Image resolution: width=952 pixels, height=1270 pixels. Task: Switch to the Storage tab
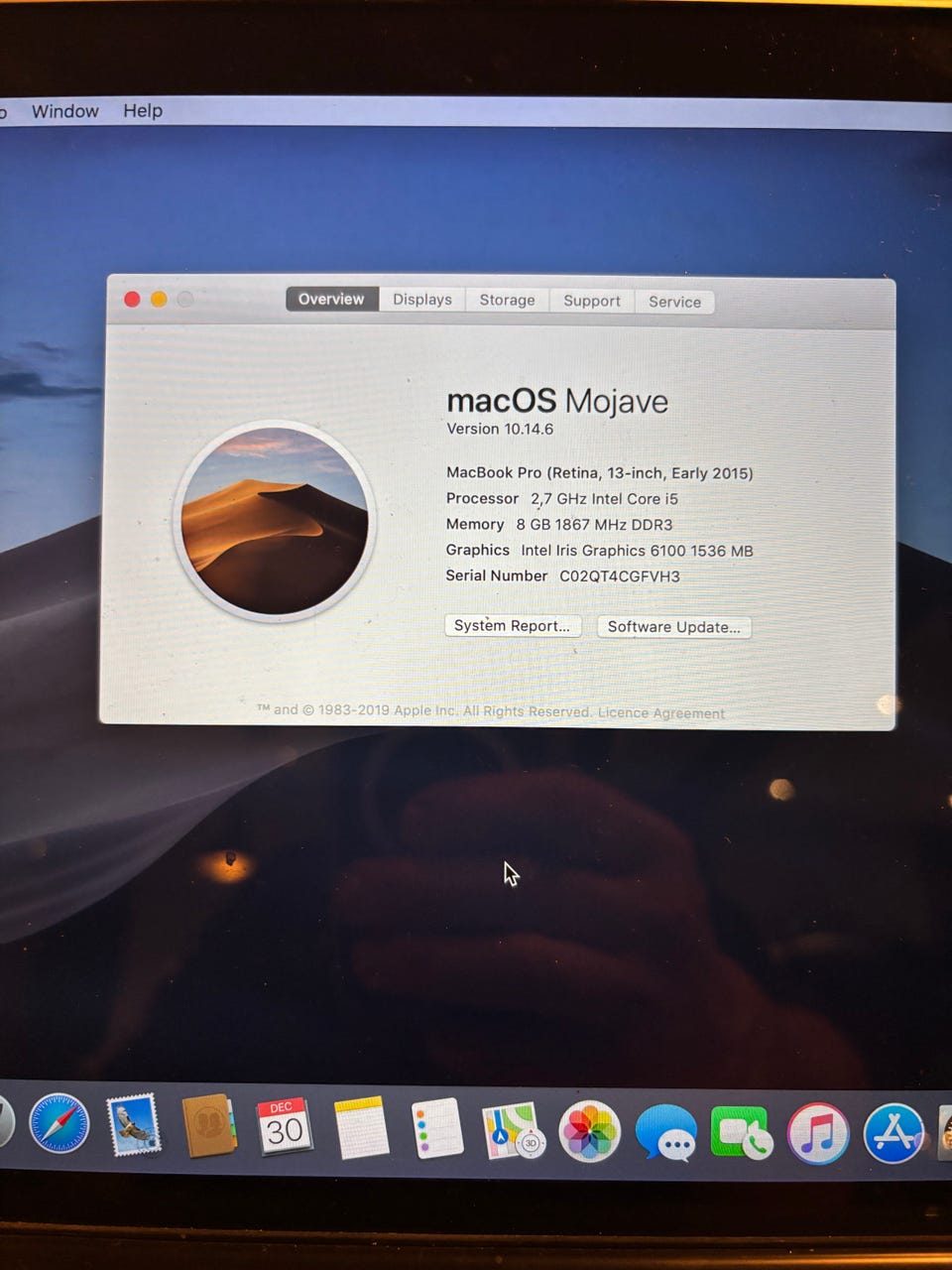point(507,300)
